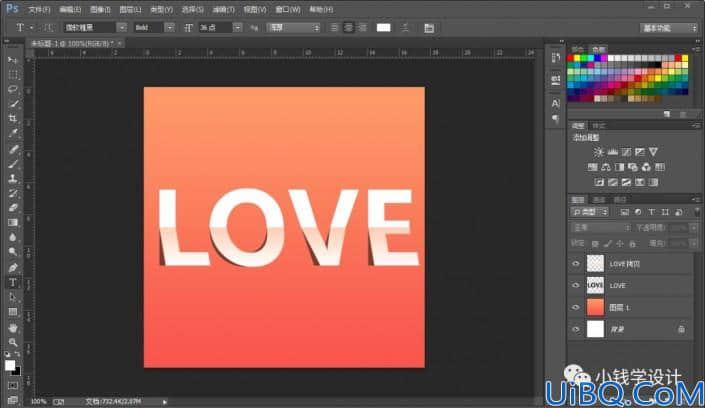Screen dimensions: 705x408
Task: Select the Brush tool
Action: click(13, 164)
